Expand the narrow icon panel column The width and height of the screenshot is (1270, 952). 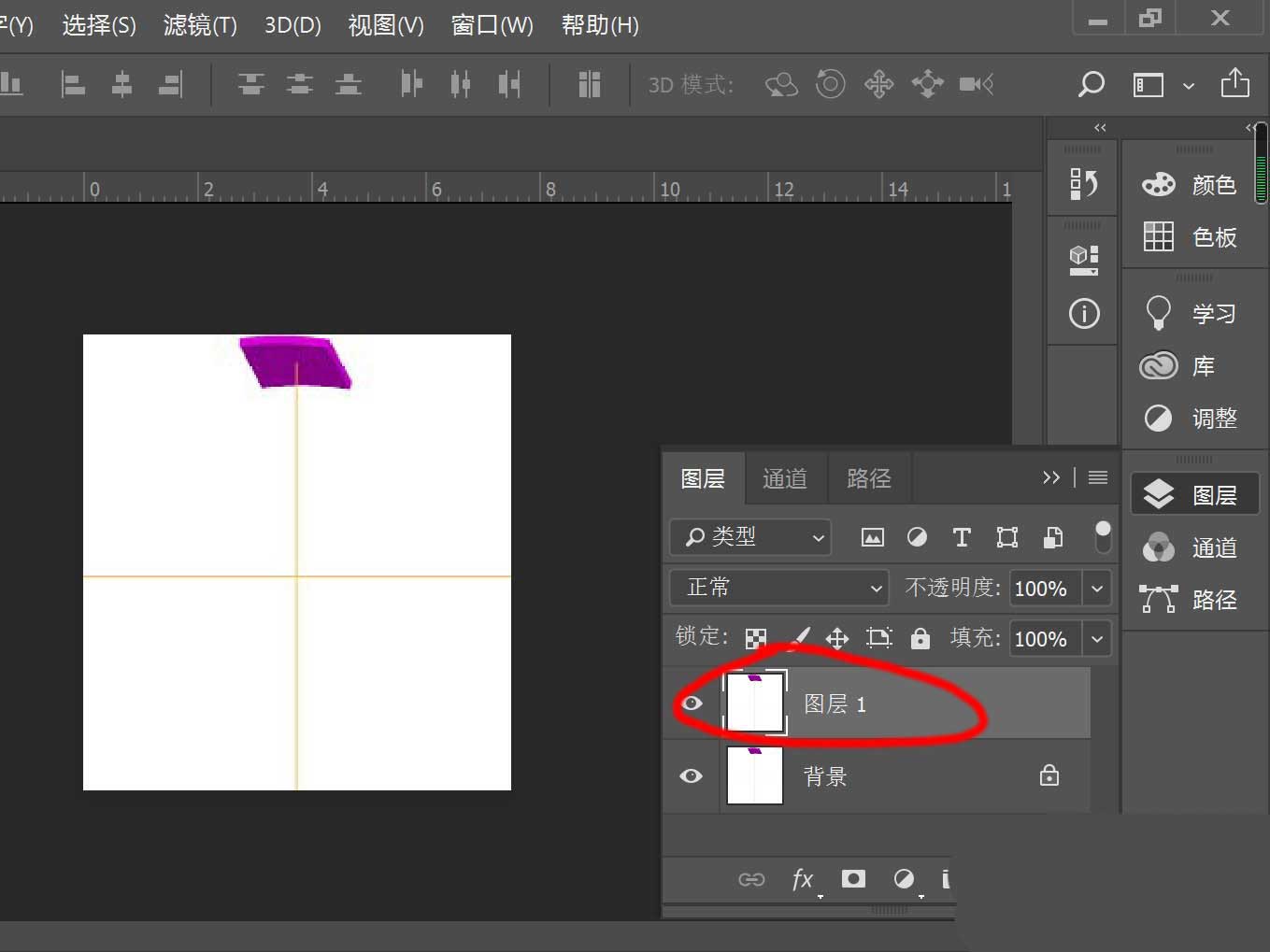(1100, 127)
